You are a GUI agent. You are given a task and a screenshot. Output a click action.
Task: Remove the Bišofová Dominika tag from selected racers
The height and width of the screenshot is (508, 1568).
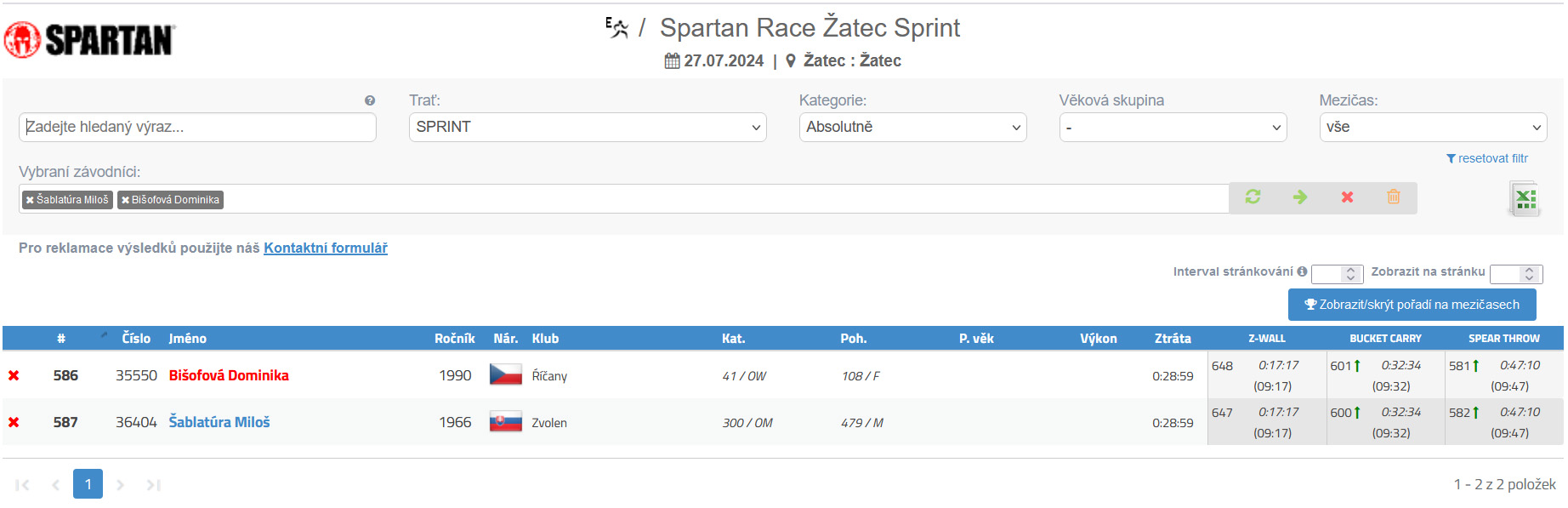pos(125,200)
